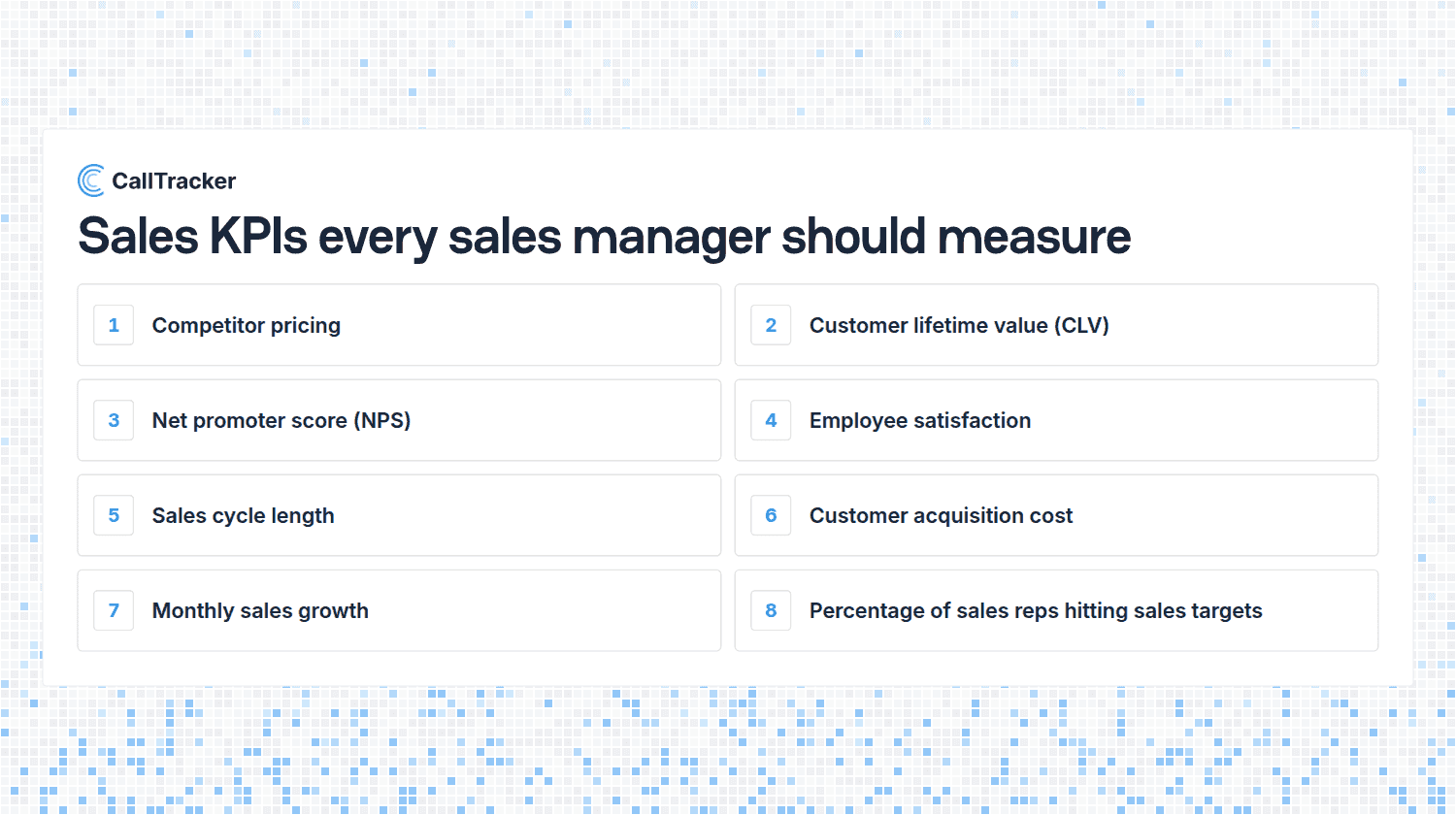1456x815 pixels.
Task: Click 'Percentage of sales reps hitting sales targets'
Action: pos(1036,611)
